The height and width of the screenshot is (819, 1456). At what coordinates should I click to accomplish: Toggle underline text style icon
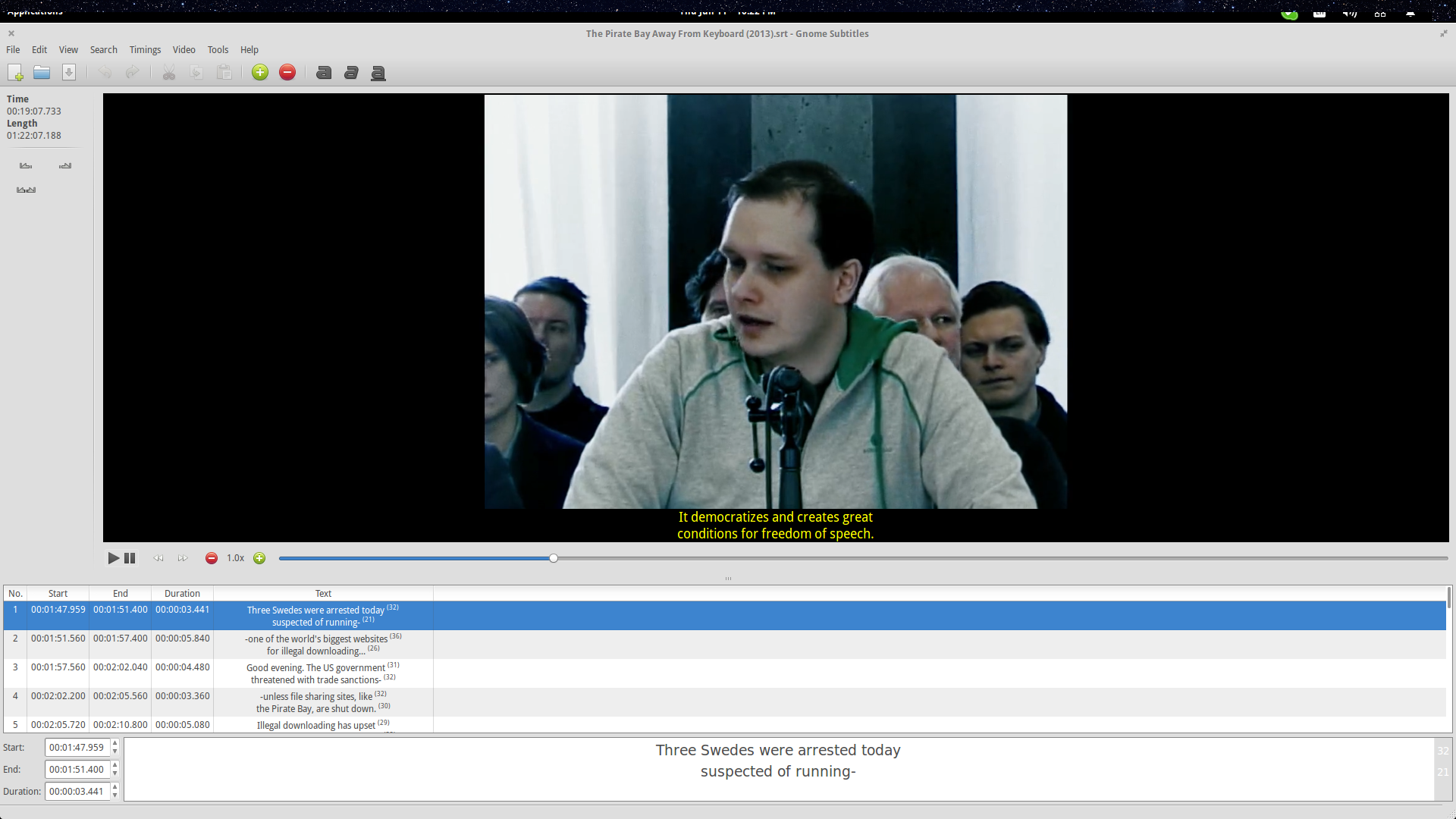[x=378, y=73]
